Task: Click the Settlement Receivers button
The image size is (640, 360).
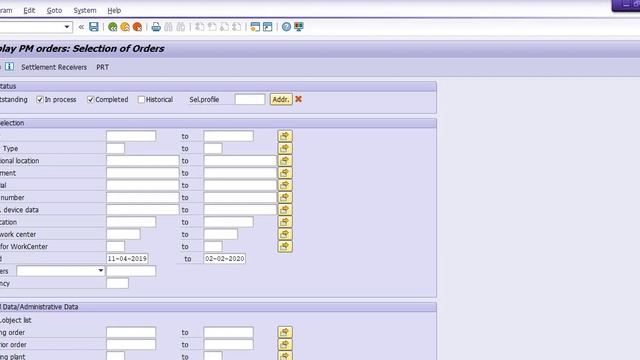Action: pos(54,67)
